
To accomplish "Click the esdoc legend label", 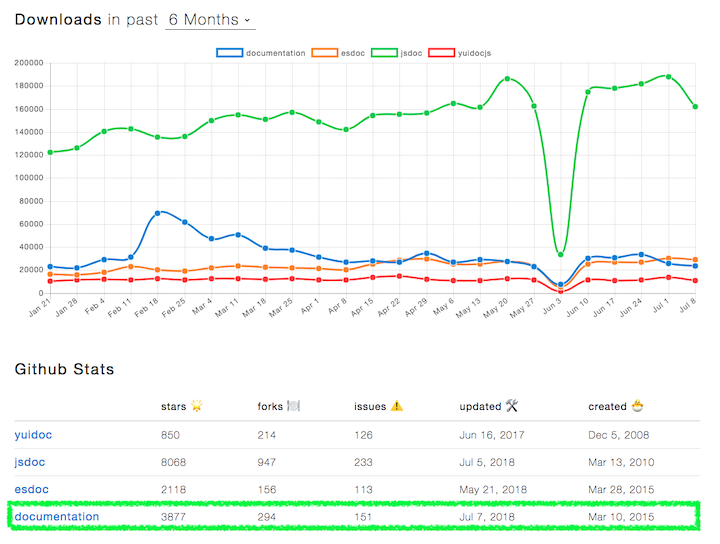I will (x=353, y=53).
